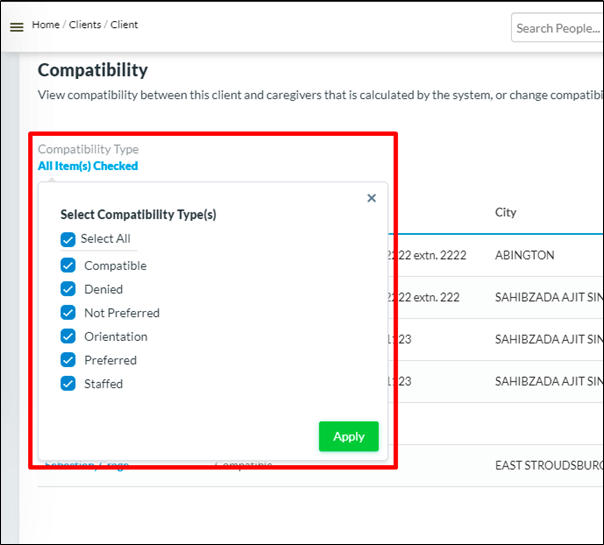
Task: Click the EAST STROUDSBURG city cell
Action: click(x=548, y=466)
